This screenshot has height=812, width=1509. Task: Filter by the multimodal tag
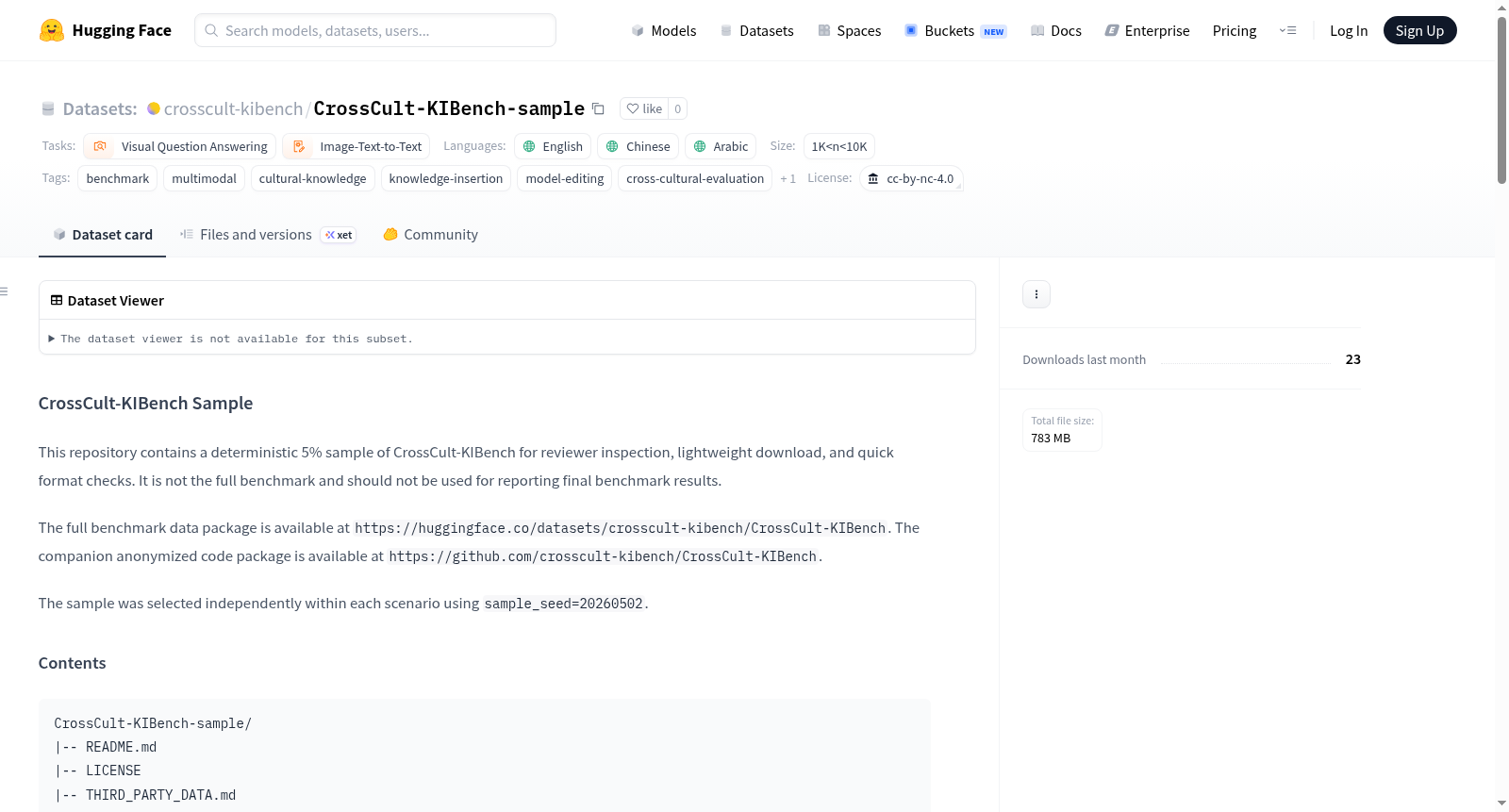(204, 178)
